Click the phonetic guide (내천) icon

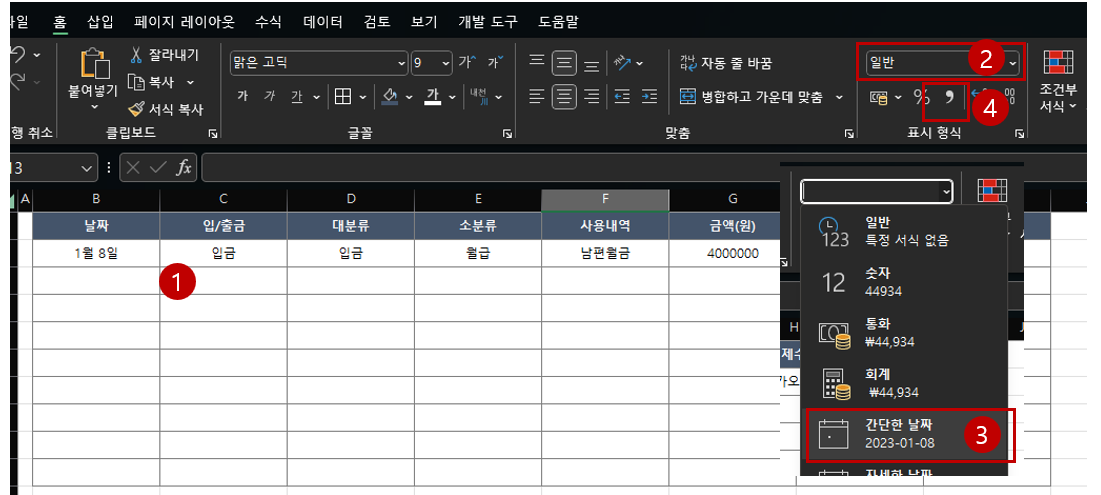pyautogui.click(x=478, y=97)
